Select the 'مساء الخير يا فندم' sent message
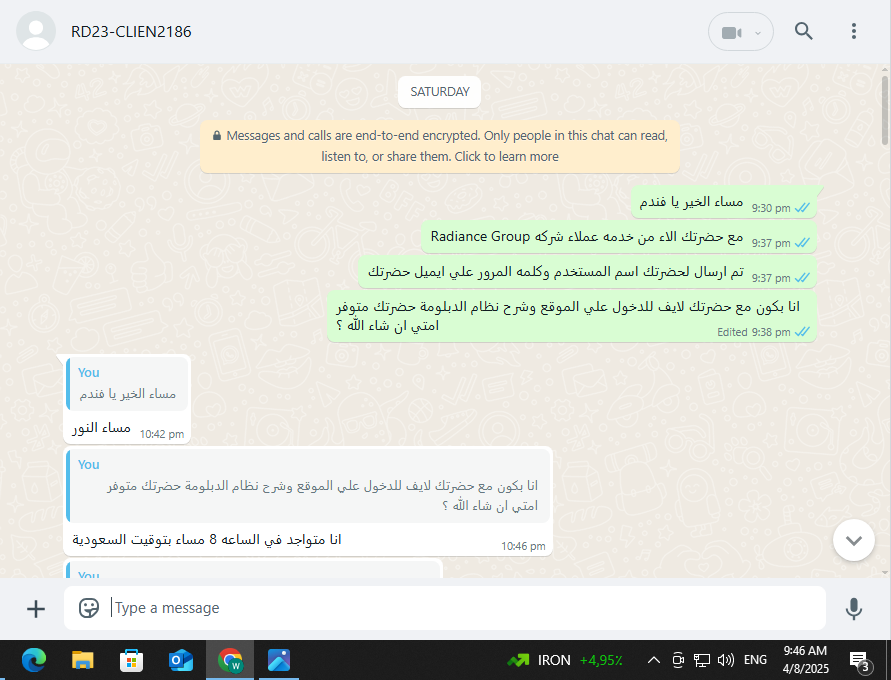 pyautogui.click(x=724, y=202)
